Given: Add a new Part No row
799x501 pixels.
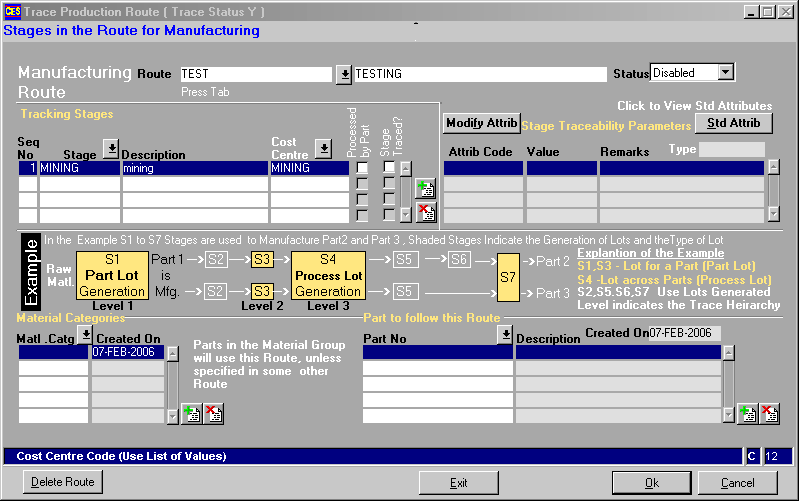Looking at the screenshot, I should point(747,413).
